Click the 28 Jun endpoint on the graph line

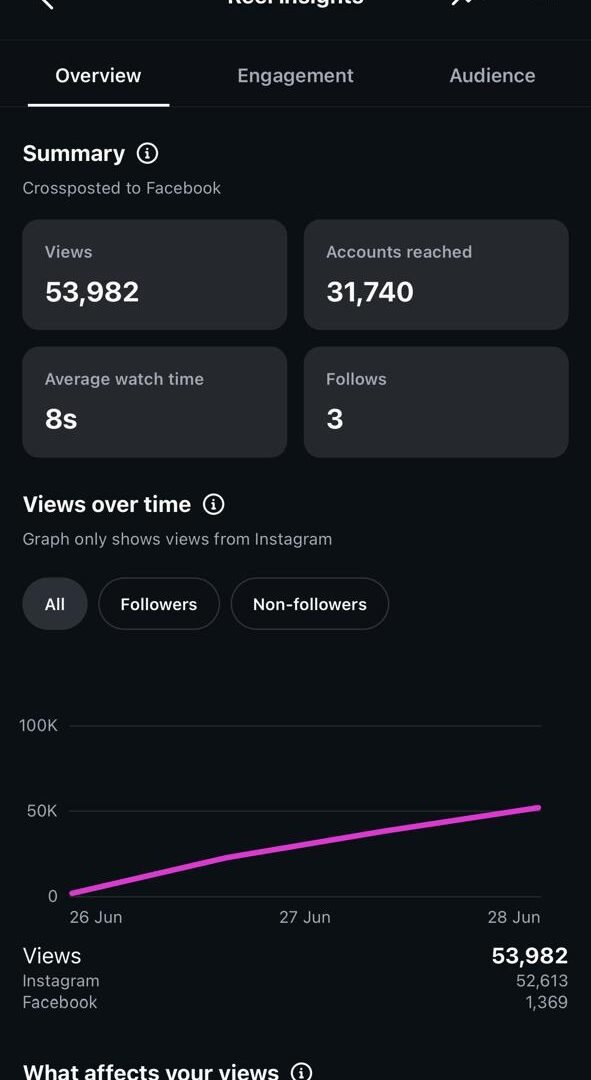[537, 807]
